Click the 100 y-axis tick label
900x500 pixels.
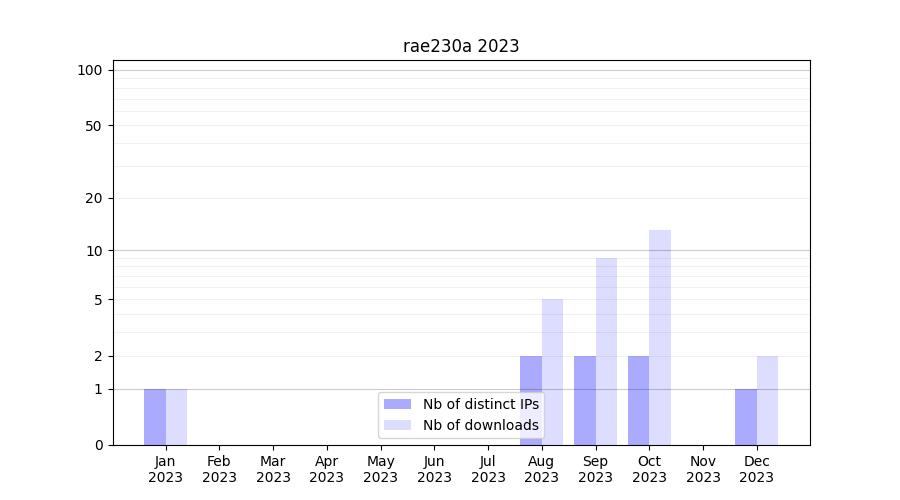click(90, 70)
